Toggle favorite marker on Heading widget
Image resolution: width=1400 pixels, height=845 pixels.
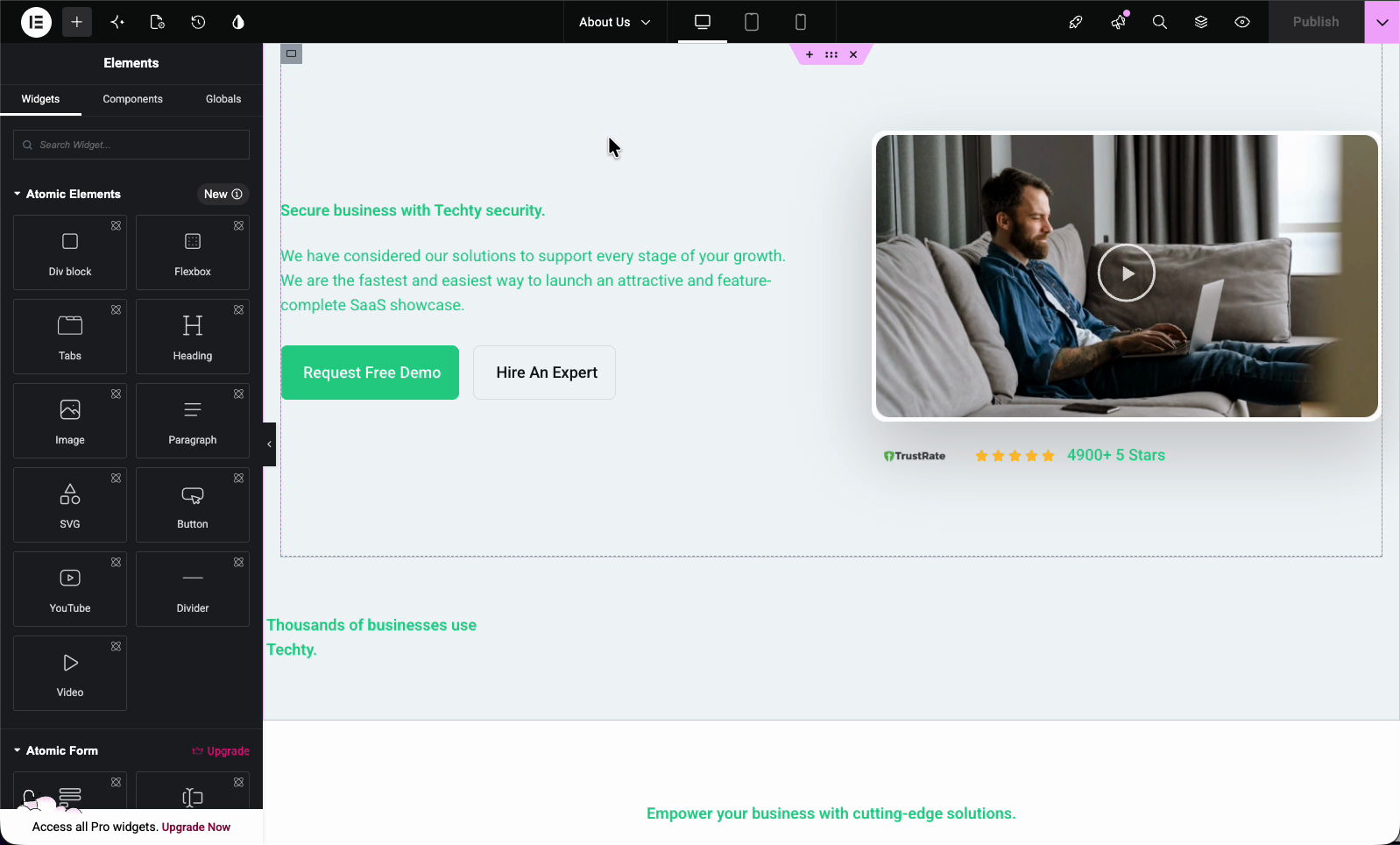coord(238,309)
